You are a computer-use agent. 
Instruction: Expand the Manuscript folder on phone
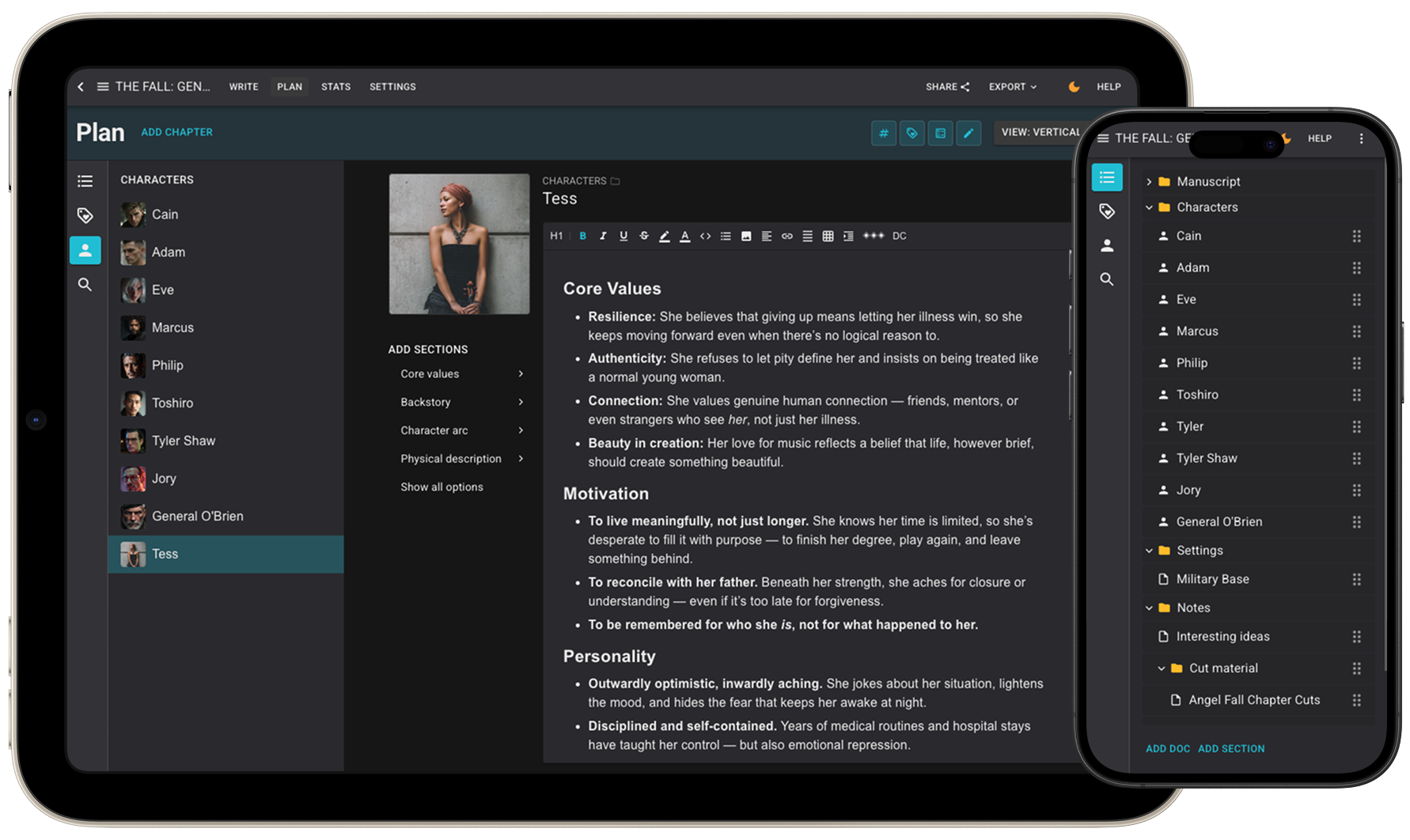[x=1149, y=182]
